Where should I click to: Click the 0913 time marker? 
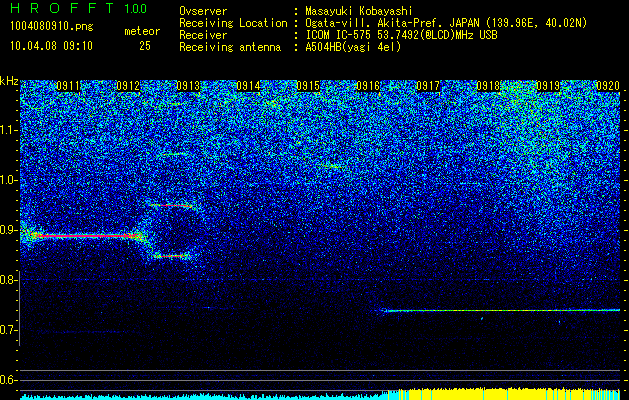(188, 86)
